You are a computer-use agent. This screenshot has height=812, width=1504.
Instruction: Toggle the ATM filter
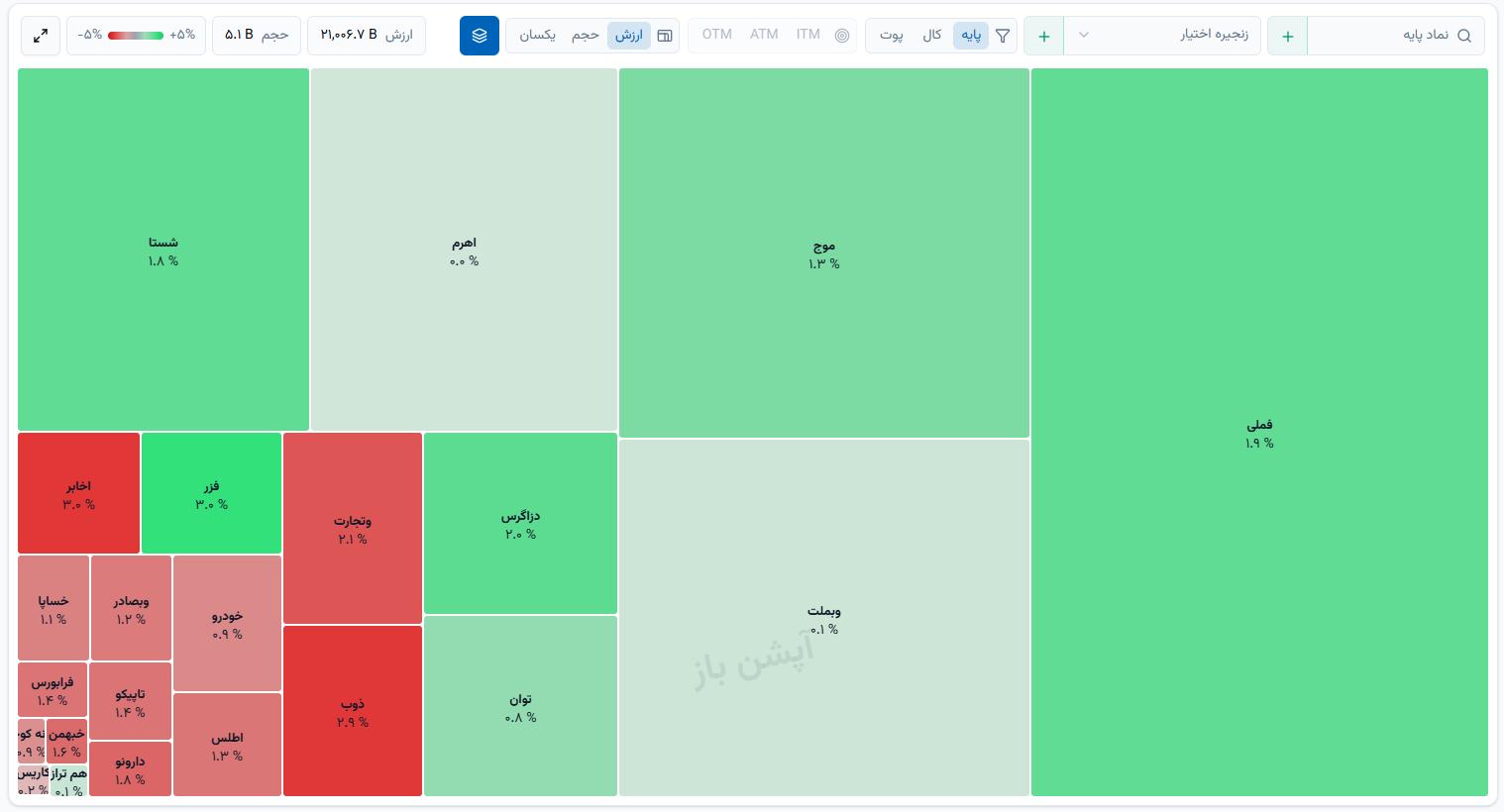coord(764,35)
